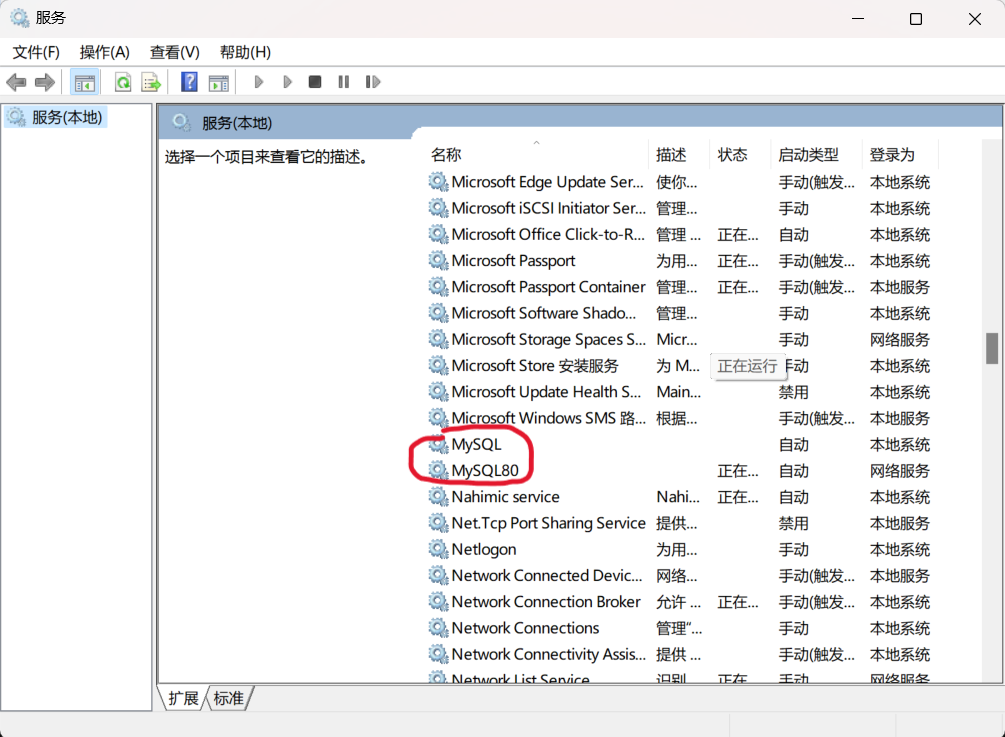
Task: Click 网络服务 login cell for MySQL80
Action: pos(899,471)
